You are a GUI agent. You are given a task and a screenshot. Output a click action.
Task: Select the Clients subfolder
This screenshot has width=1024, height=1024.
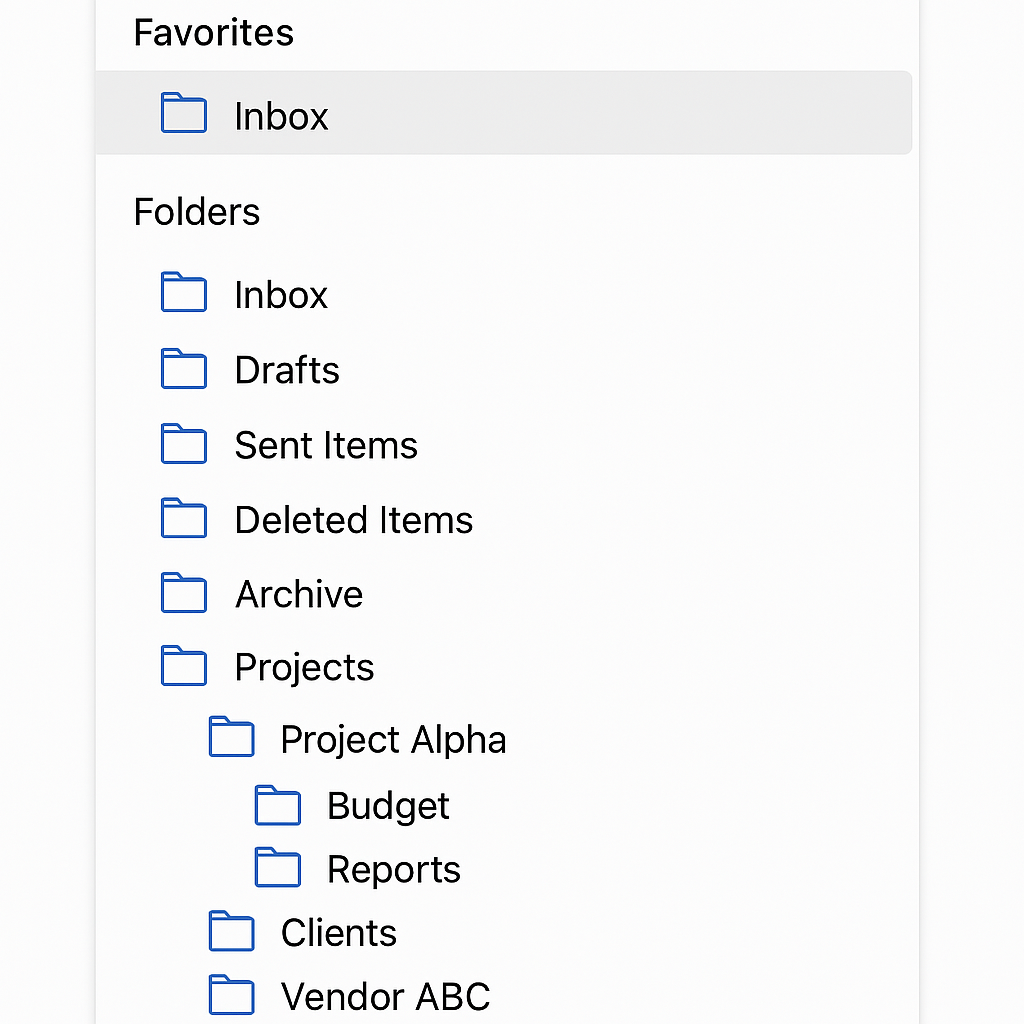338,932
